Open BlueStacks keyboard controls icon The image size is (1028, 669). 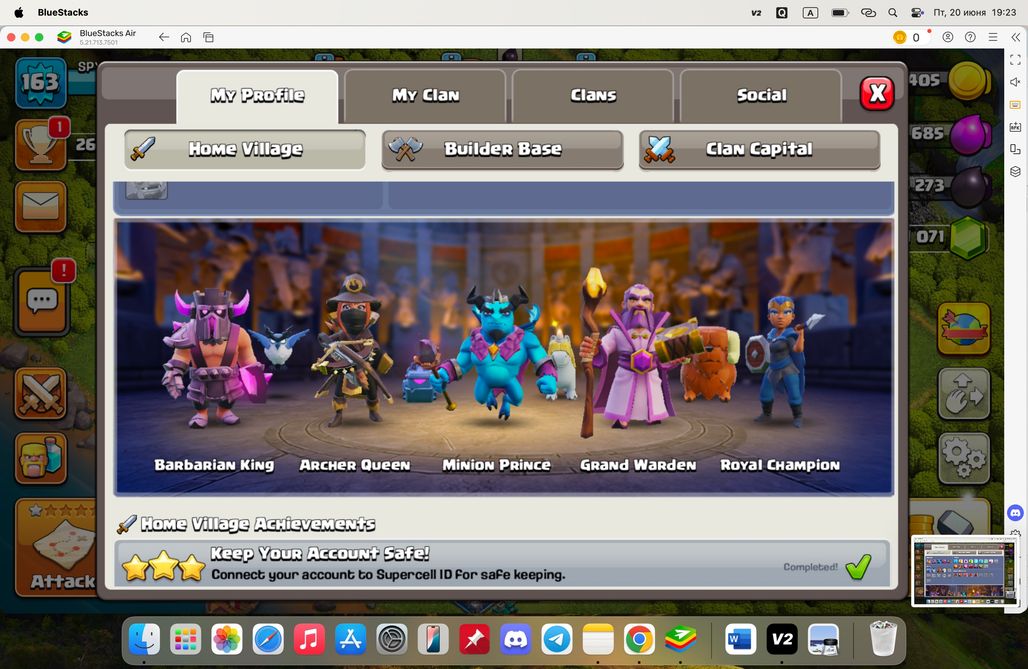[1016, 104]
